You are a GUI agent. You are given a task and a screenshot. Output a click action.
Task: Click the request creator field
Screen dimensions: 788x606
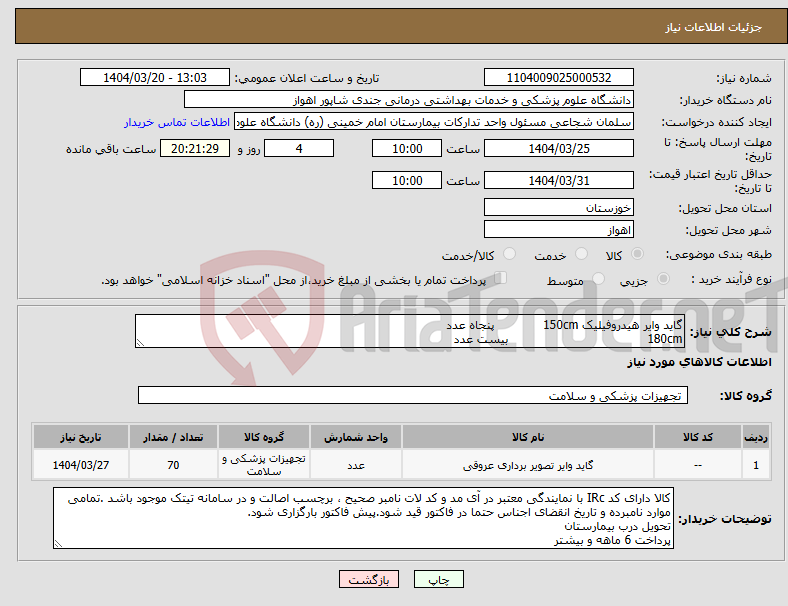click(x=434, y=122)
